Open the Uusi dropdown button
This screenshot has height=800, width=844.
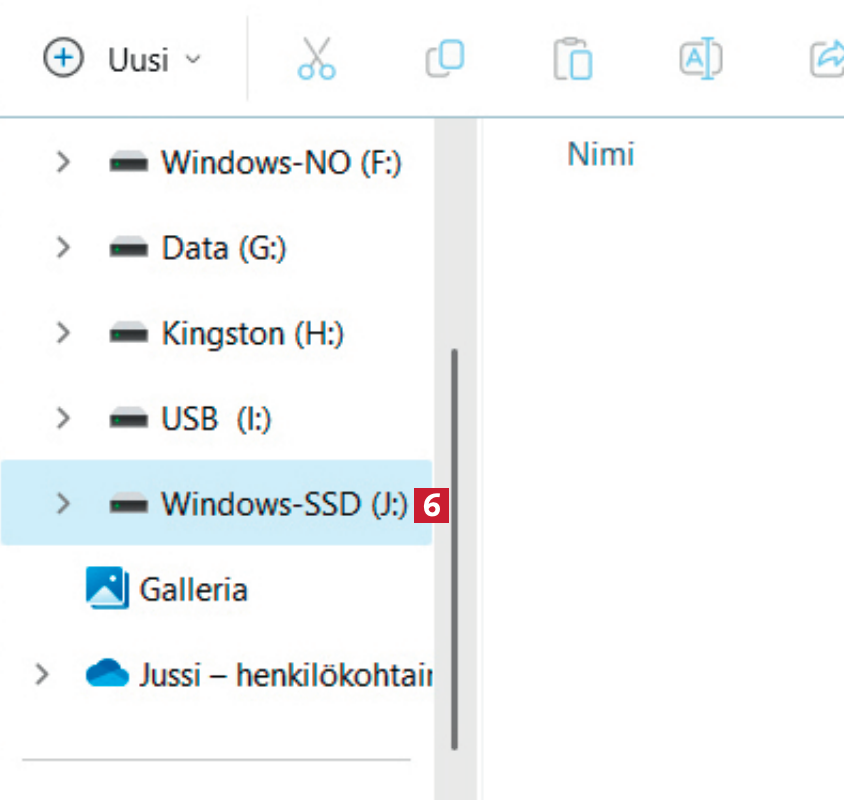122,59
